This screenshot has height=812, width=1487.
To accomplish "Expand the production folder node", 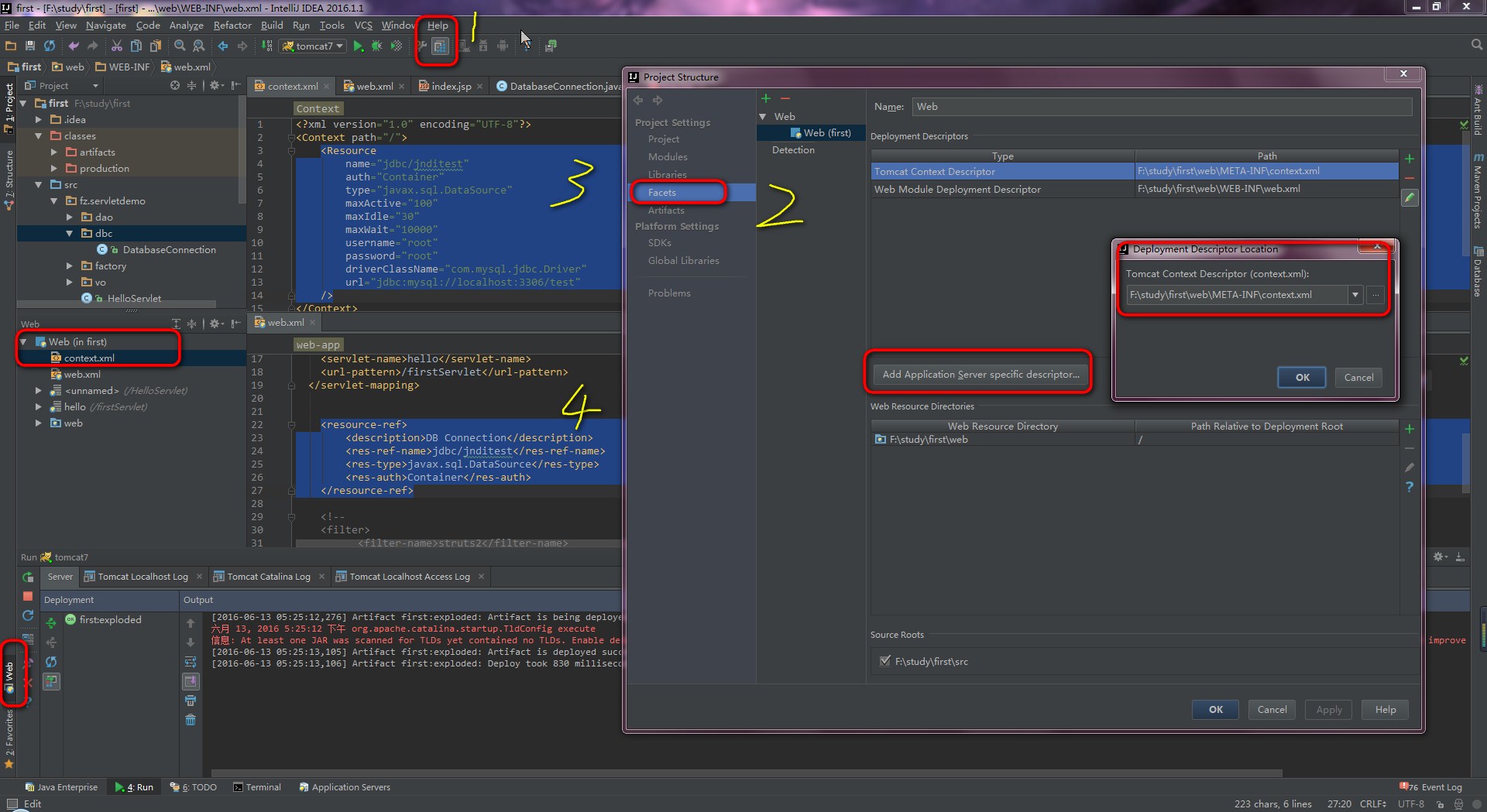I will (54, 169).
